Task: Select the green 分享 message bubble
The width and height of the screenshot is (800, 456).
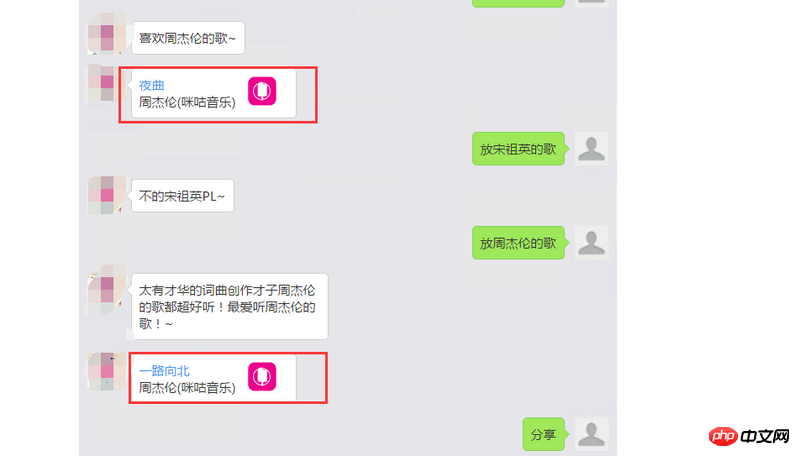Action: coord(545,435)
